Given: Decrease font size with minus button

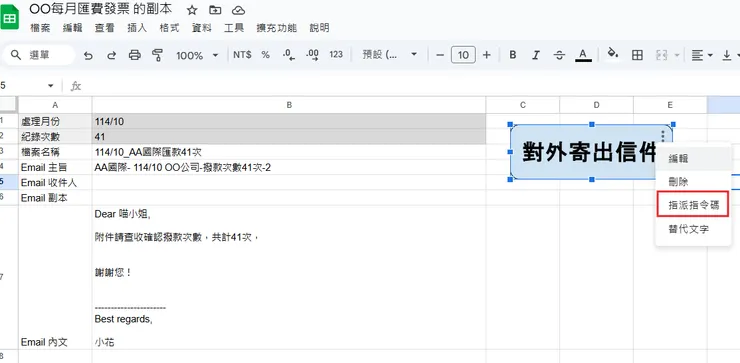Looking at the screenshot, I should [440, 55].
